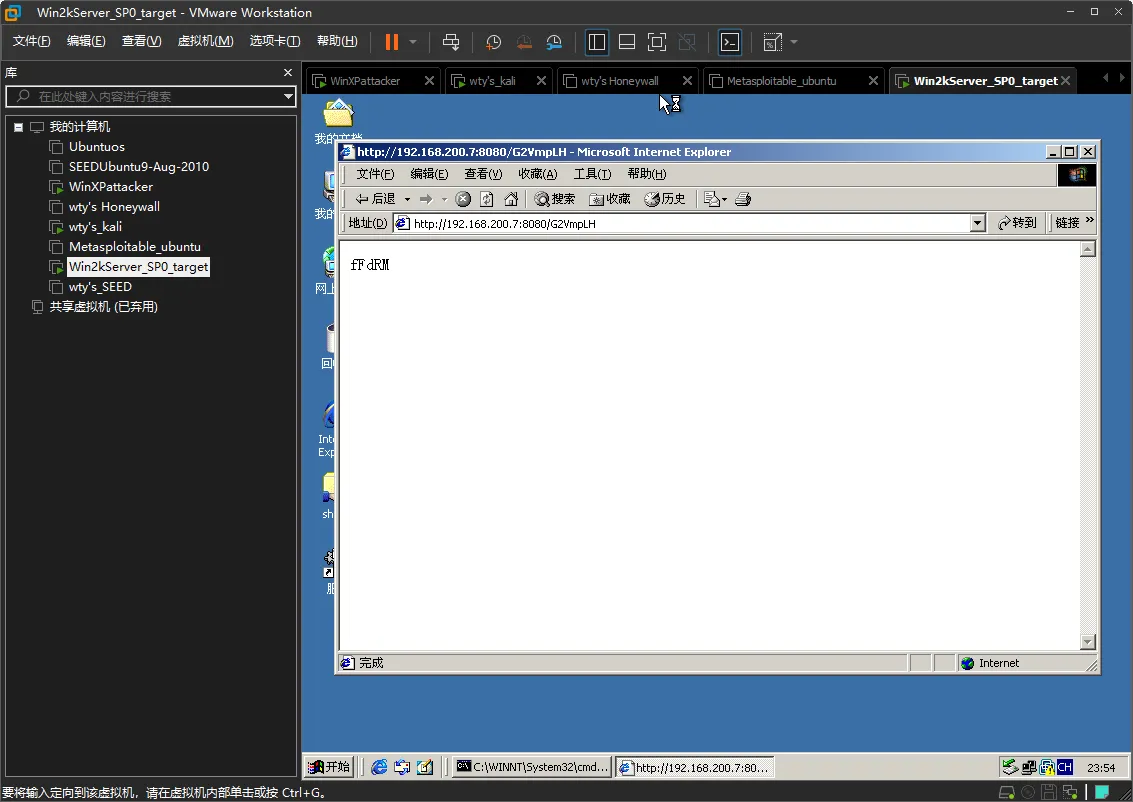Open the 虚拟机(M) menu
Screen dimensions: 1133x802
[x=205, y=41]
